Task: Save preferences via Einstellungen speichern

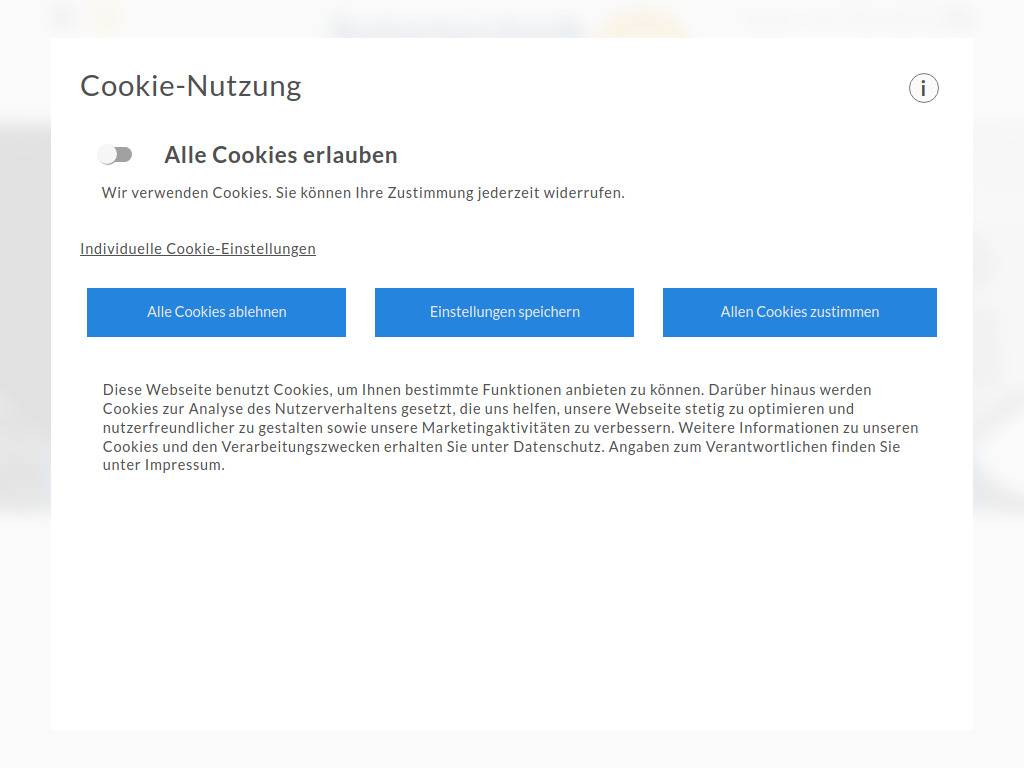Action: click(504, 312)
